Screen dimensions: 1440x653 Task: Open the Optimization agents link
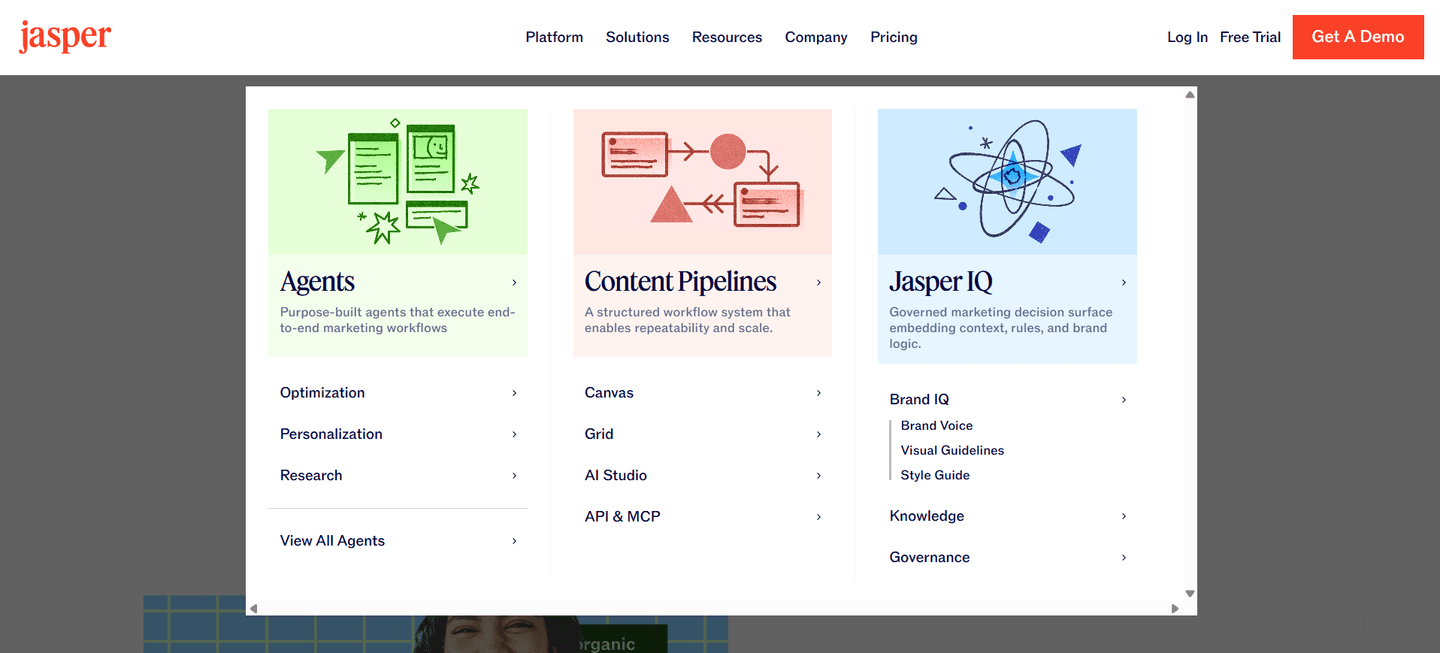click(322, 393)
